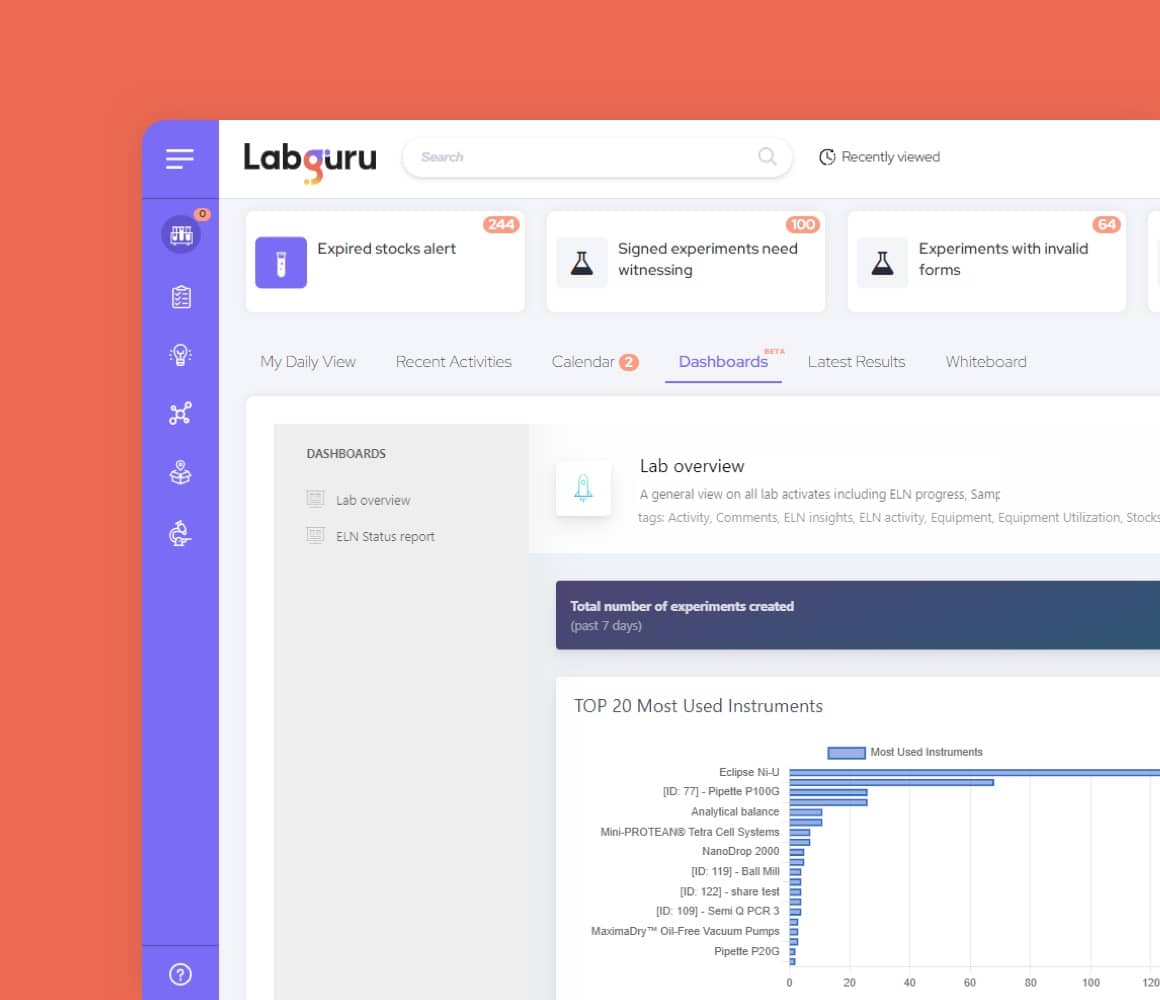Click the NanoDrop 2000 chart label
This screenshot has width=1160, height=1000.
tap(741, 851)
